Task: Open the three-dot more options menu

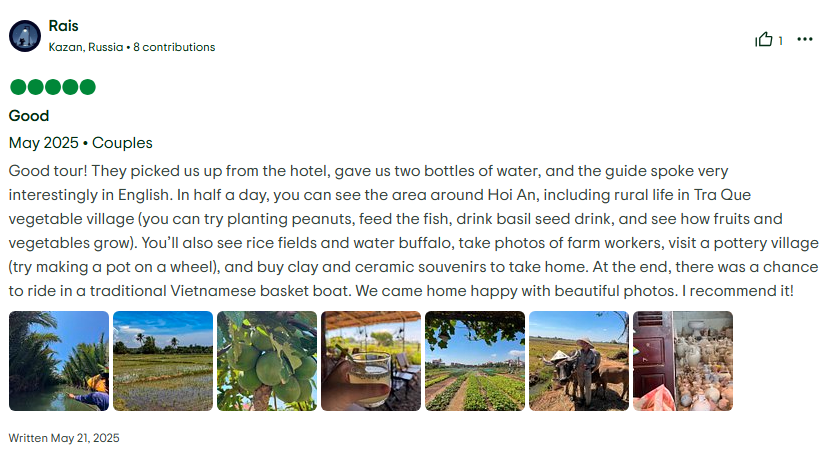Action: pos(805,40)
